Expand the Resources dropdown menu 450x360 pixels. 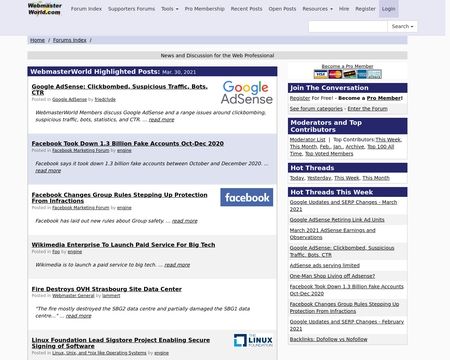pyautogui.click(x=317, y=9)
